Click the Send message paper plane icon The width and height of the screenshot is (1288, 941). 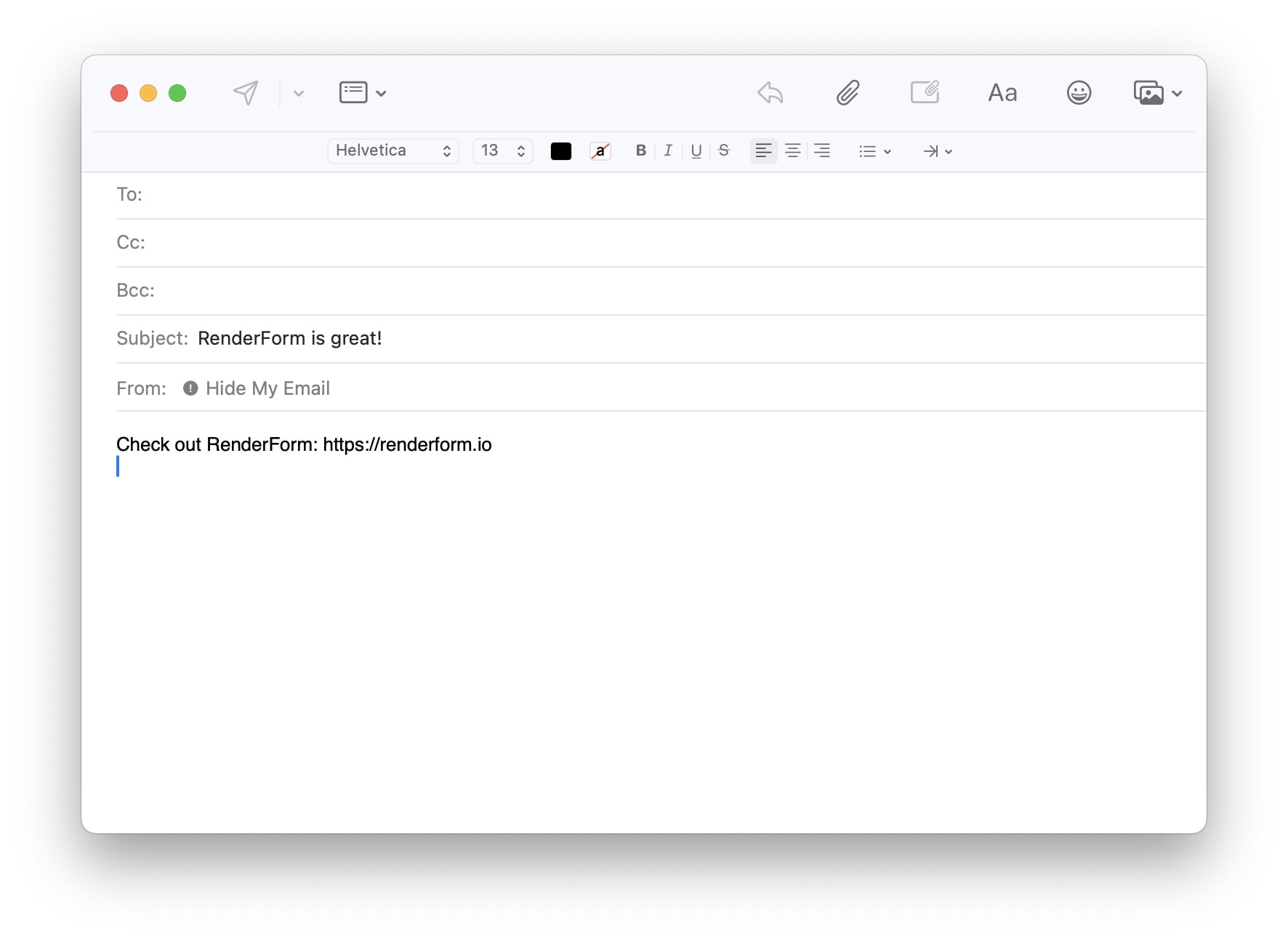tap(245, 92)
